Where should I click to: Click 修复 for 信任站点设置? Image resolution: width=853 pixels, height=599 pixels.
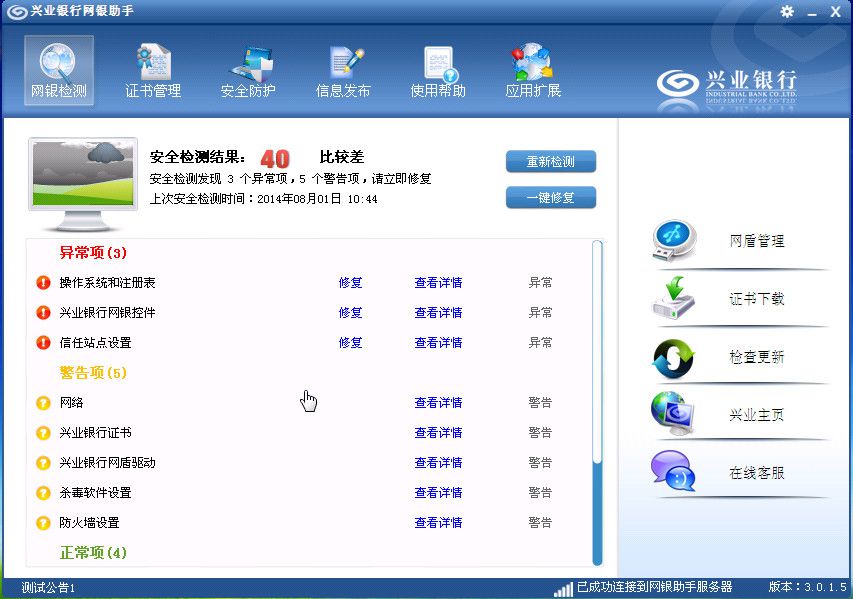[350, 342]
